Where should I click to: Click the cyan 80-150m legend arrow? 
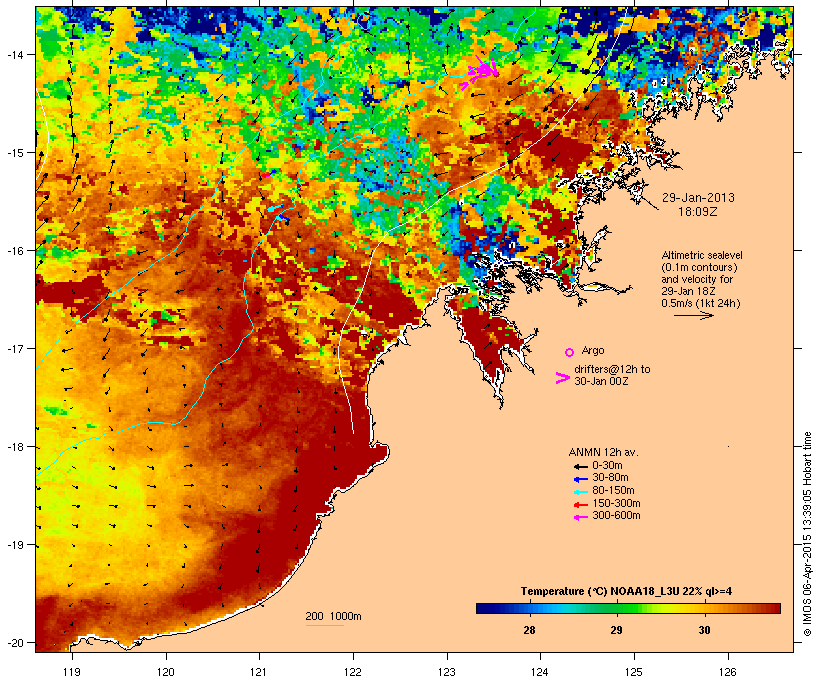tap(580, 492)
